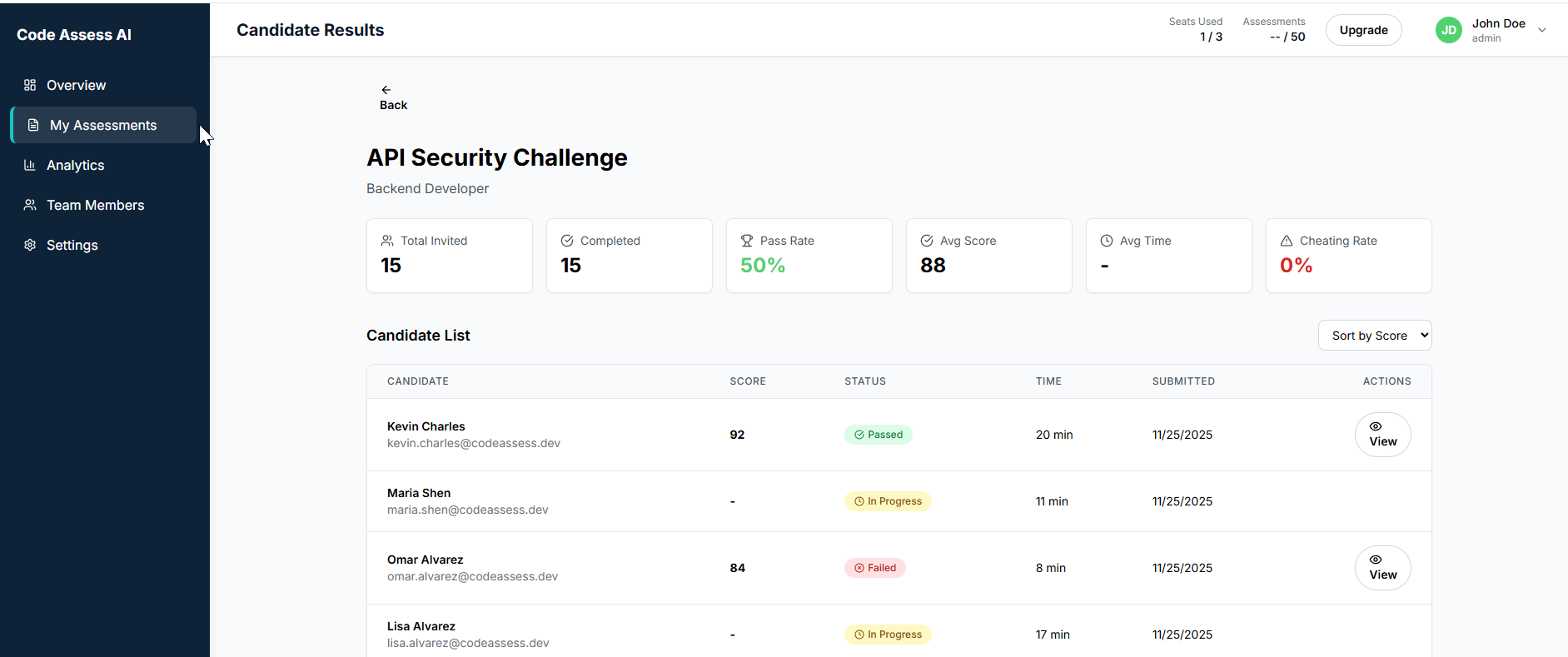Click the Code Assess AI logo text
1568x657 pixels.
click(x=74, y=35)
